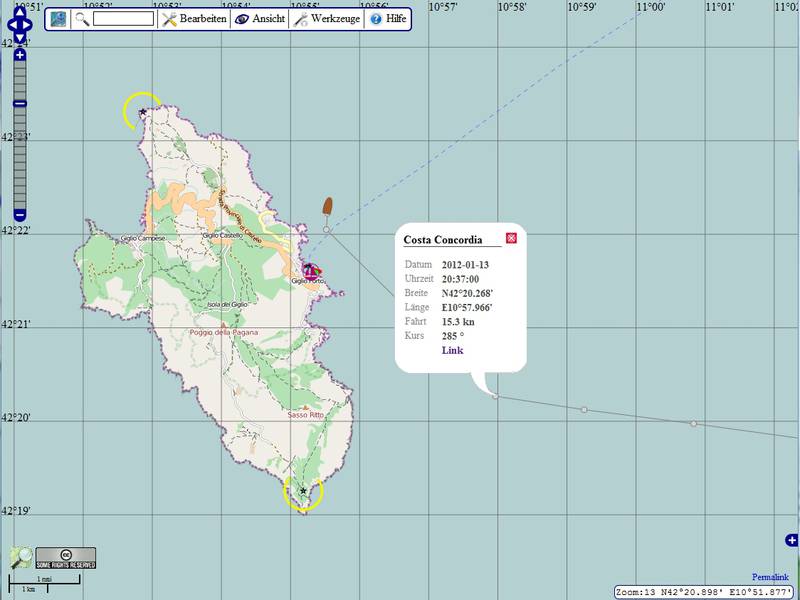Zoom out with the bottom minus button

[19, 214]
